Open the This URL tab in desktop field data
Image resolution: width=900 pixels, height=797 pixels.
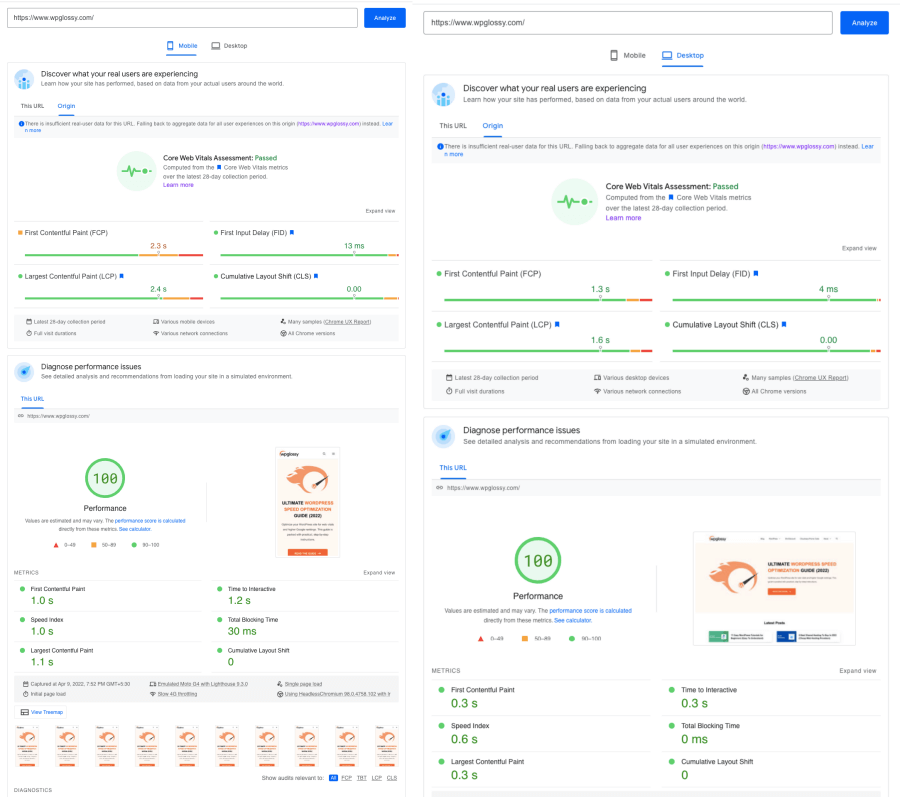(x=453, y=126)
